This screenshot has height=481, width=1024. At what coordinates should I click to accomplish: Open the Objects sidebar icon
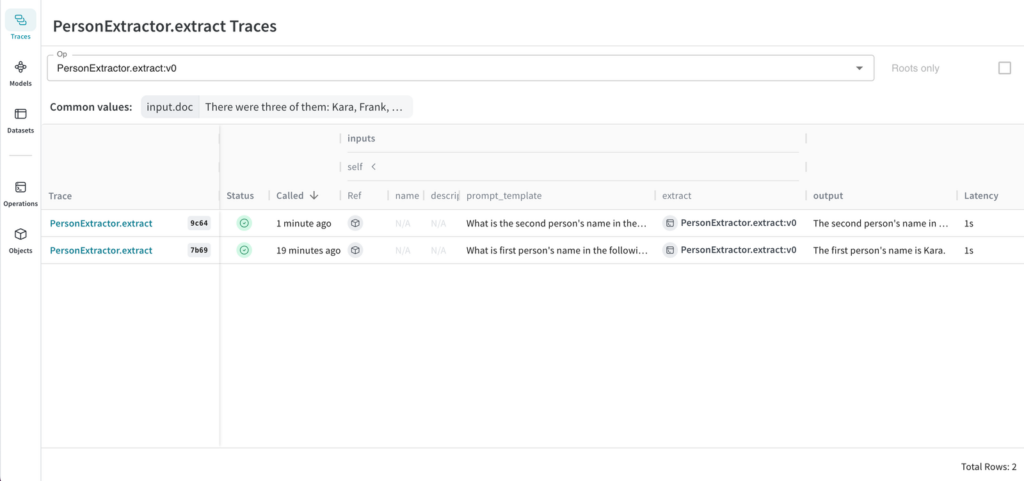[x=20, y=237]
